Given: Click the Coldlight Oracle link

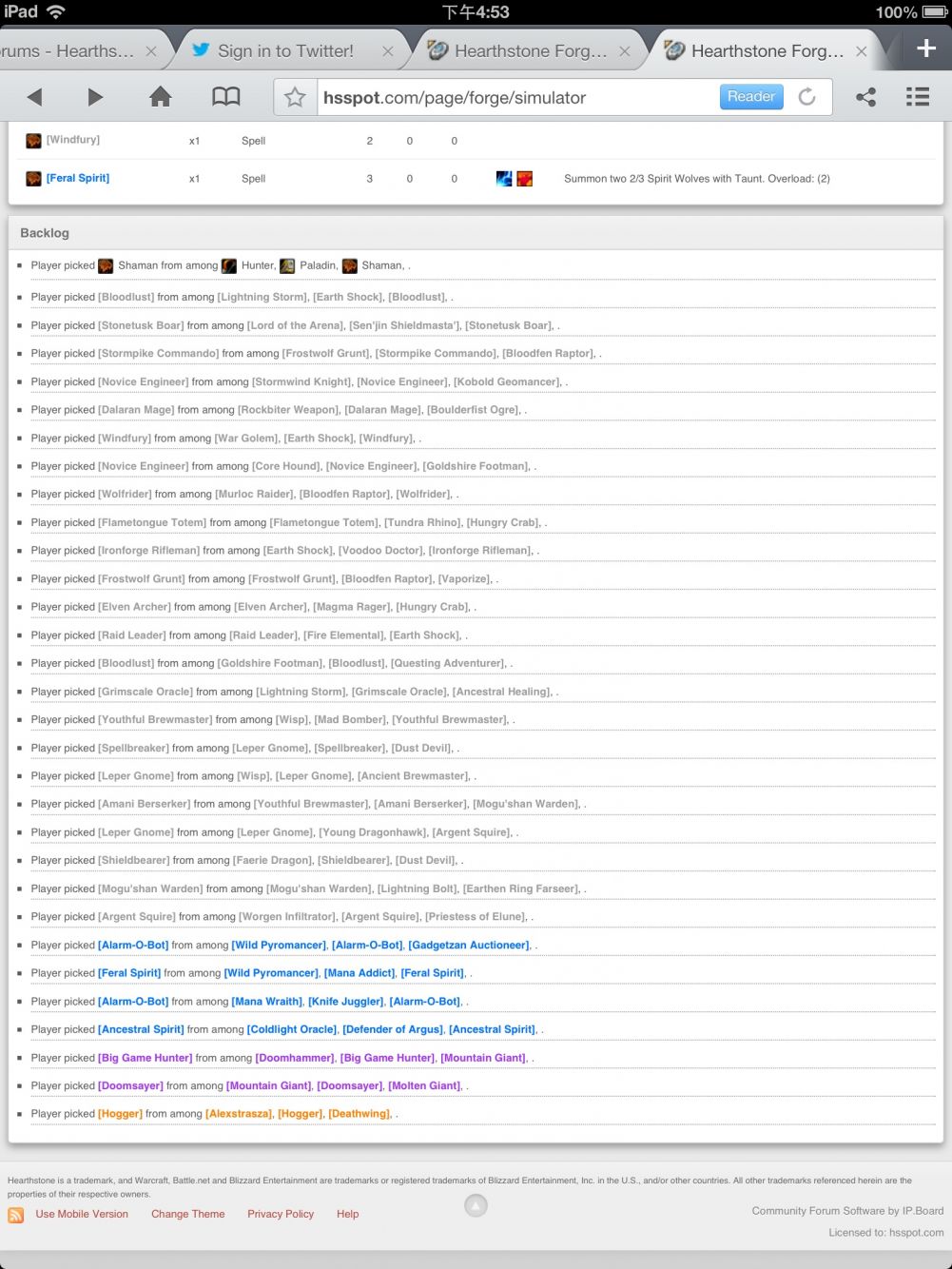Looking at the screenshot, I should point(292,1029).
